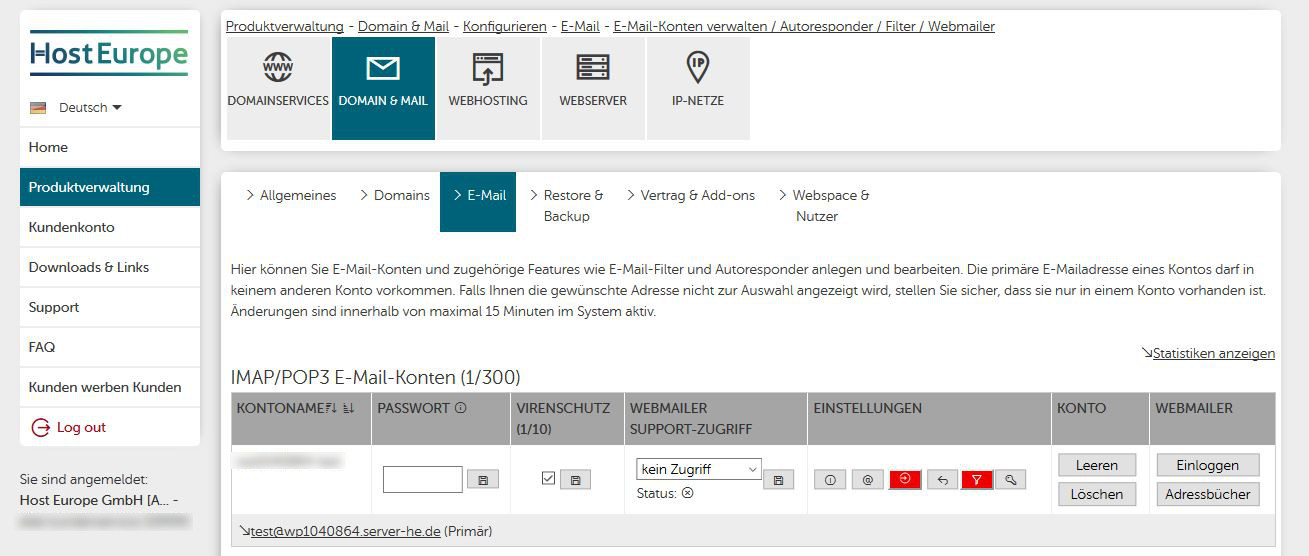The width and height of the screenshot is (1309, 556).
Task: Click the German flag icon
Action: (x=38, y=108)
